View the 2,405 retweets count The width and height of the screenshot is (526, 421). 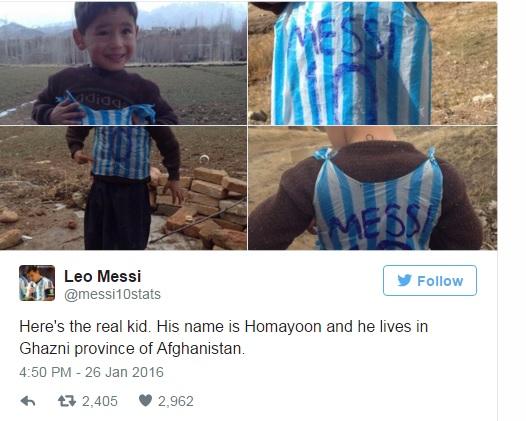[x=100, y=401]
